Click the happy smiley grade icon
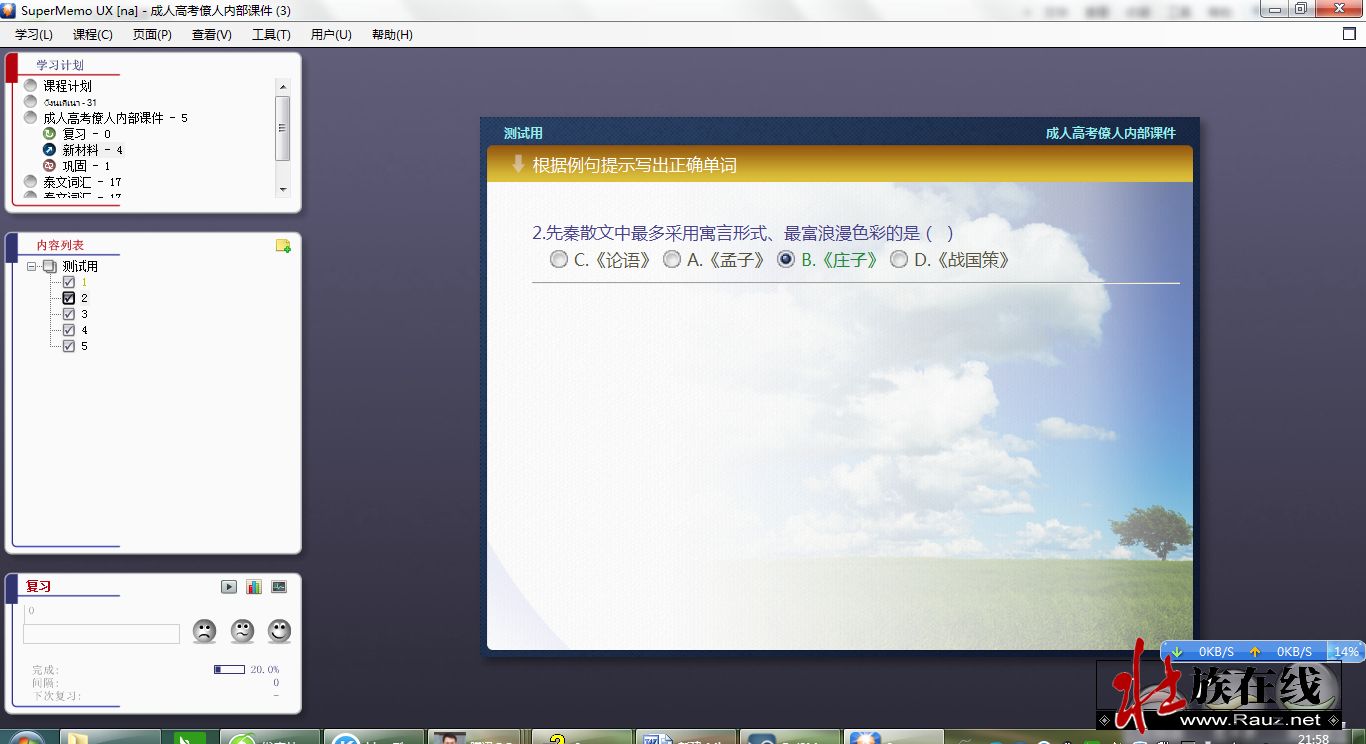 coord(280,631)
